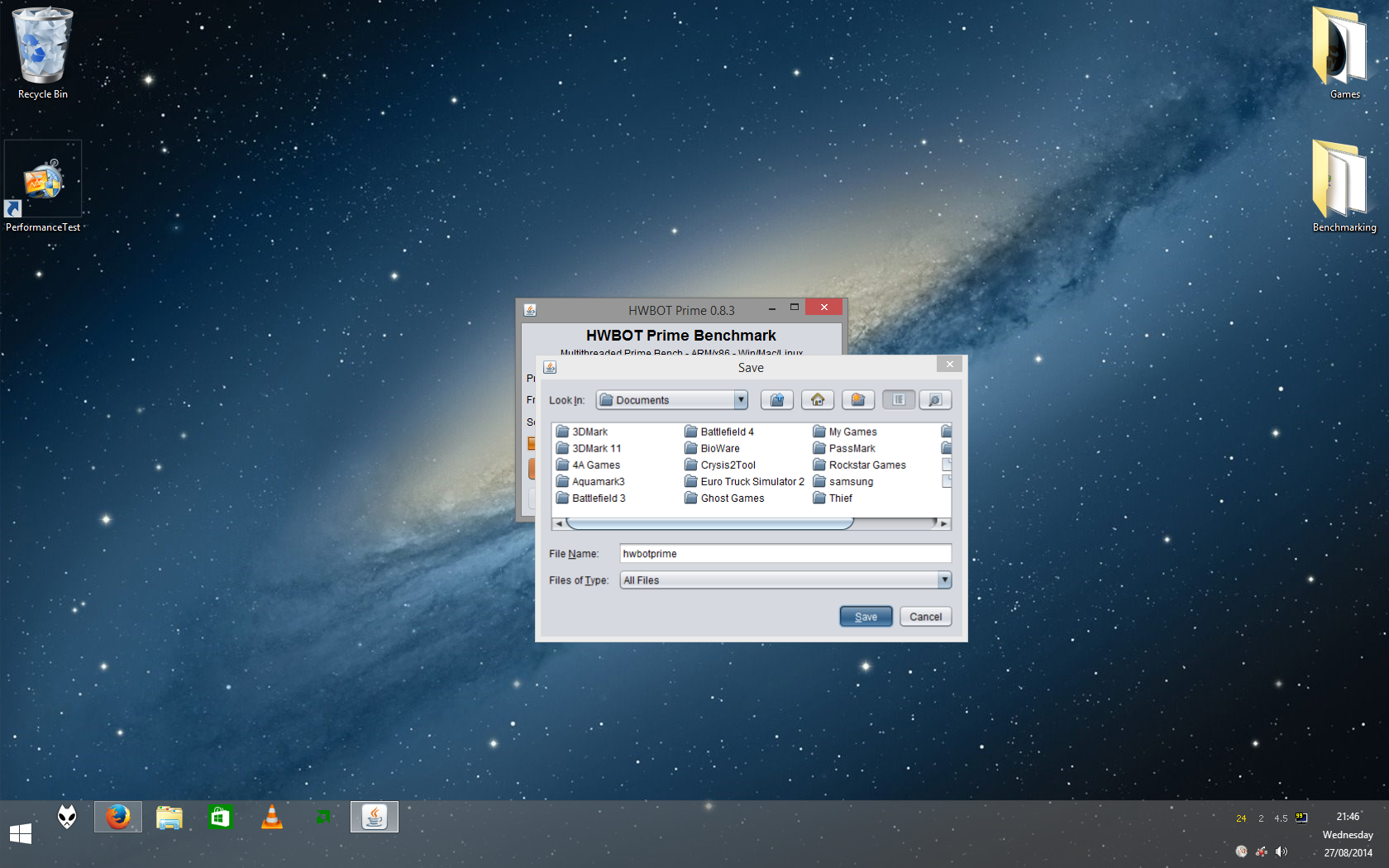Open Firefox from the taskbar

pos(118,817)
